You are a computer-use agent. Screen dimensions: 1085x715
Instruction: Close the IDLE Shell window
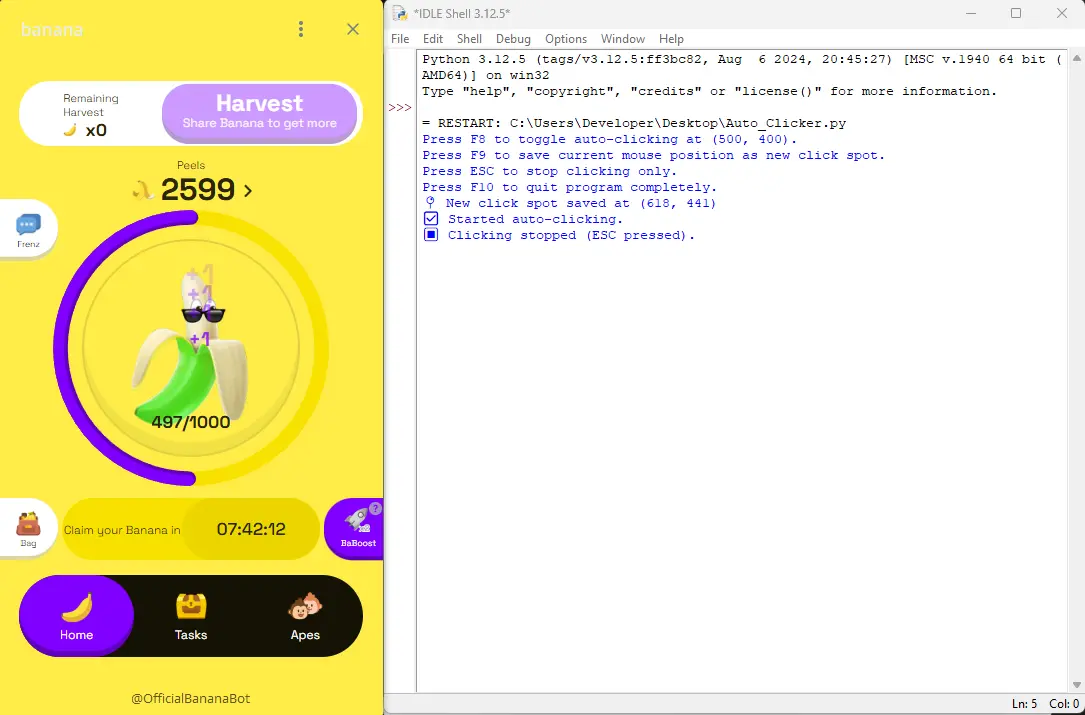point(1061,13)
